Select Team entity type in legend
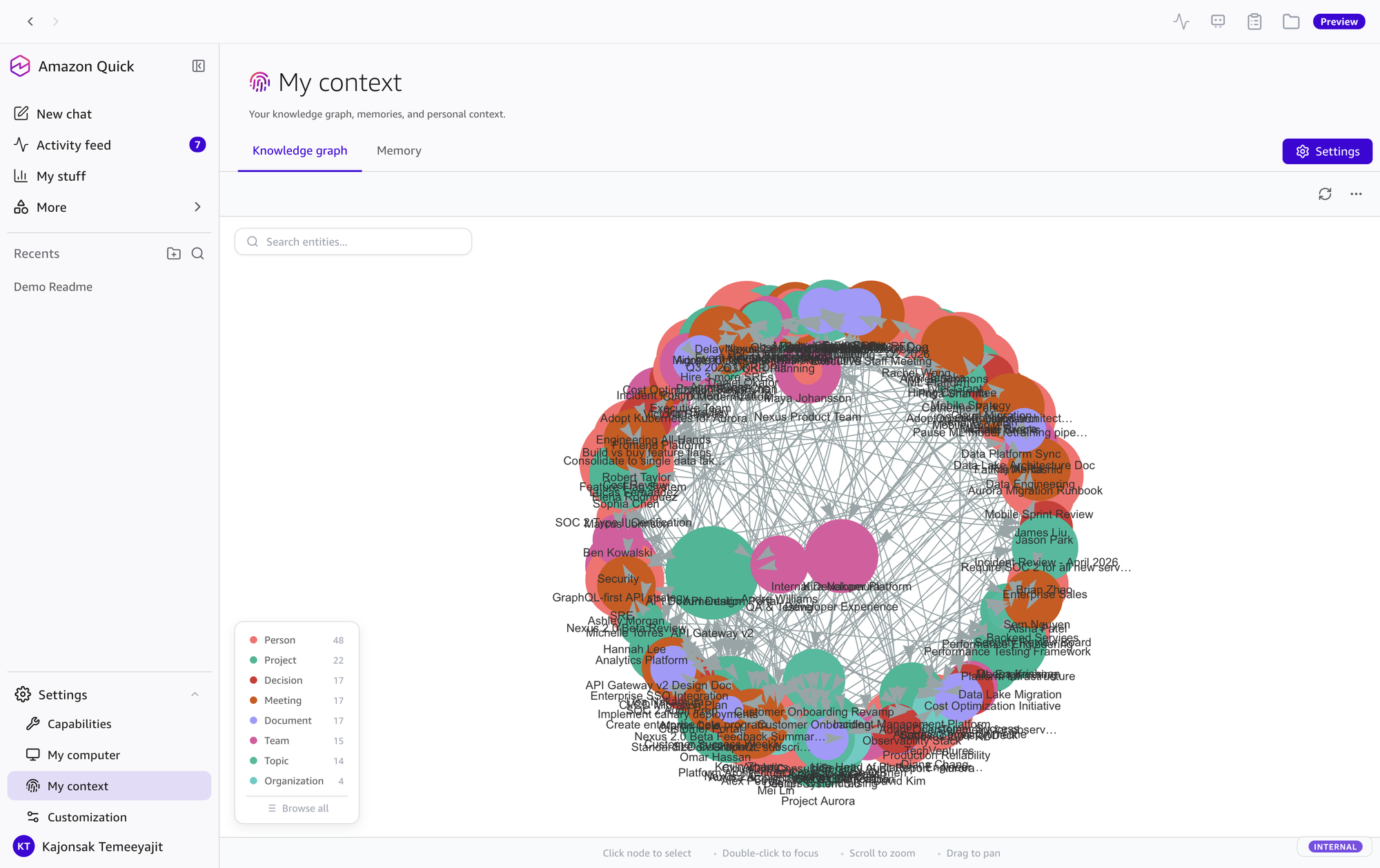 (x=297, y=740)
